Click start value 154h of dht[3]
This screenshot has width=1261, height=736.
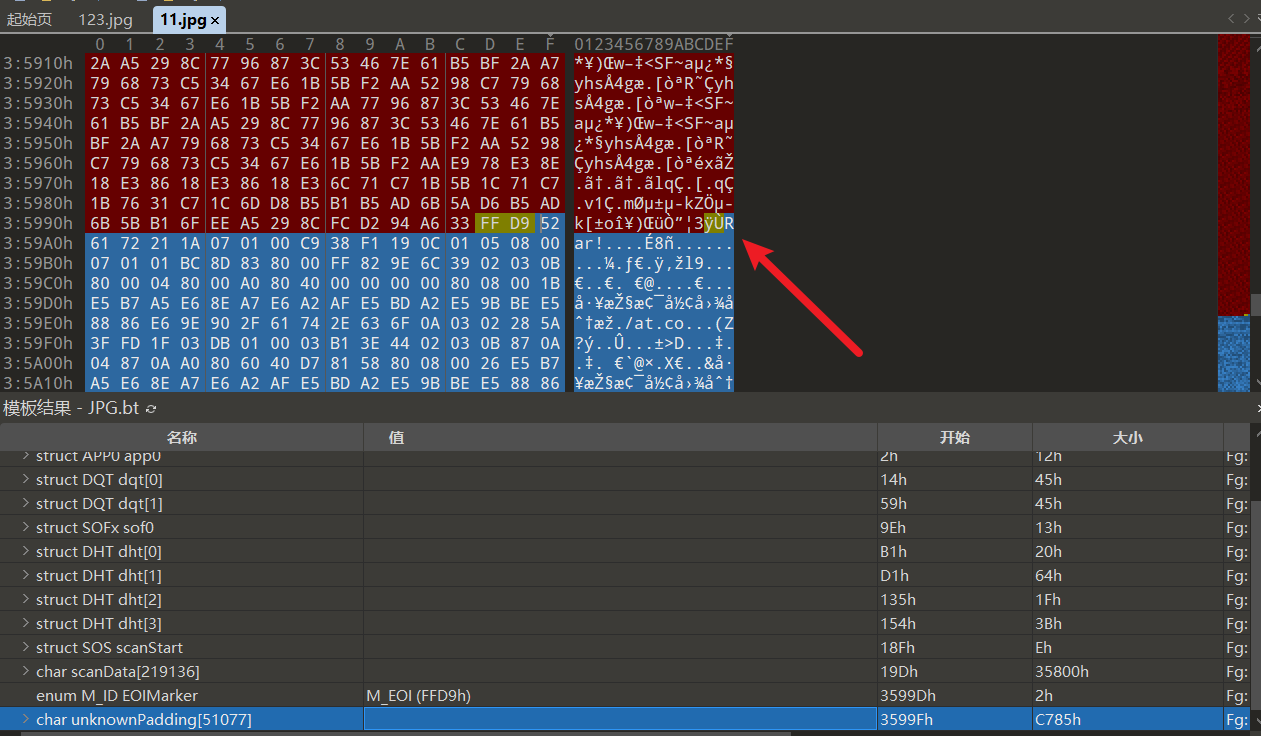point(897,623)
